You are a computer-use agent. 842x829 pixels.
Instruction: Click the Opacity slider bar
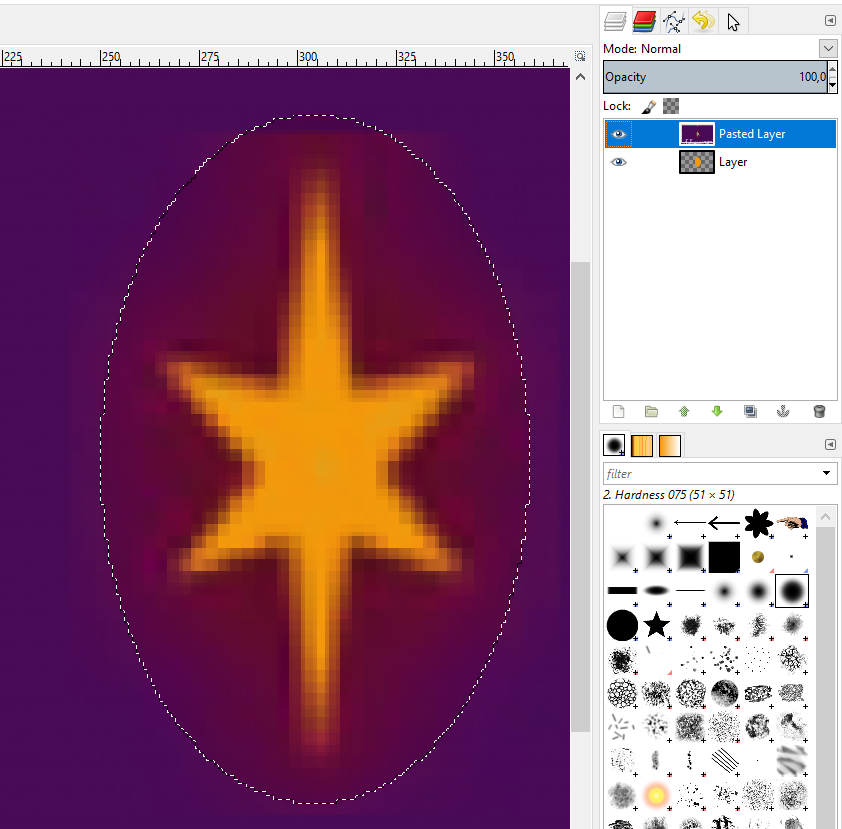click(x=715, y=77)
